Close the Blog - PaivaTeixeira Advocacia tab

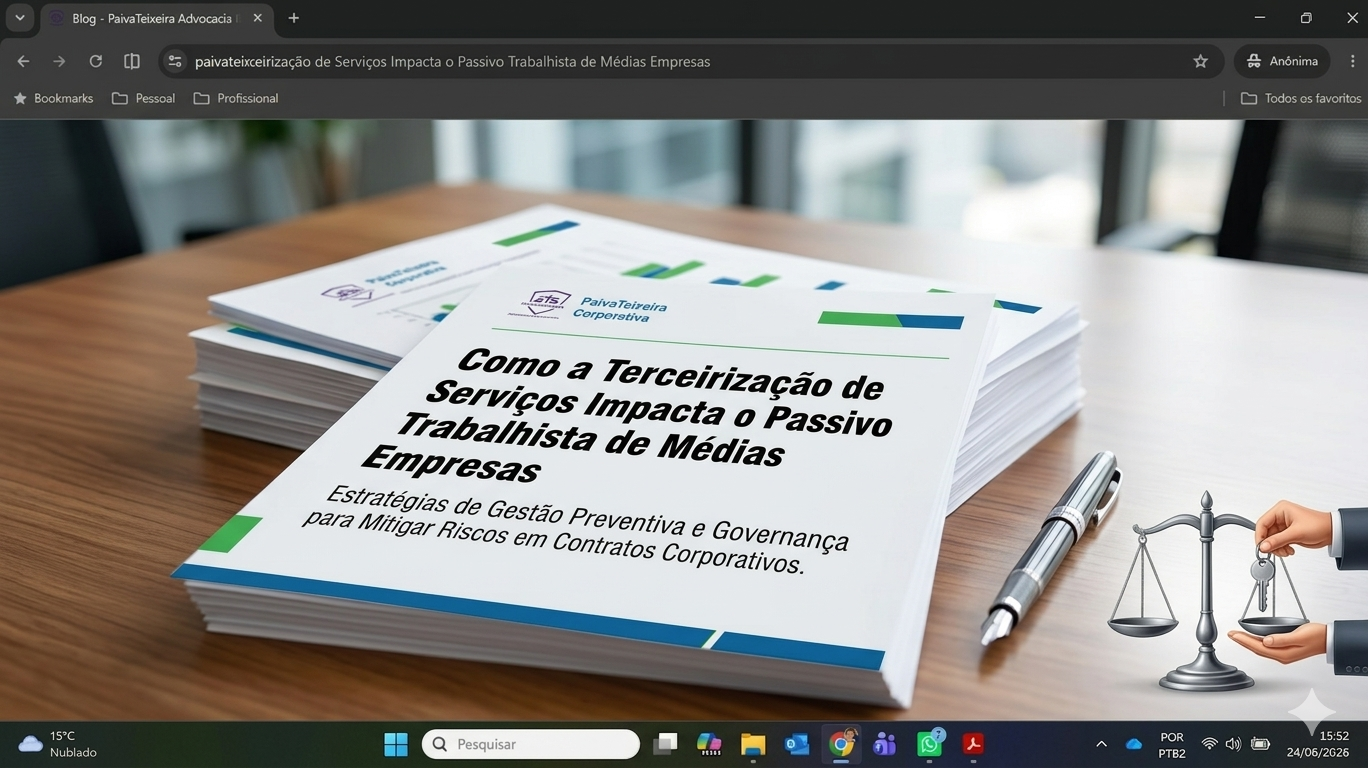click(x=257, y=18)
